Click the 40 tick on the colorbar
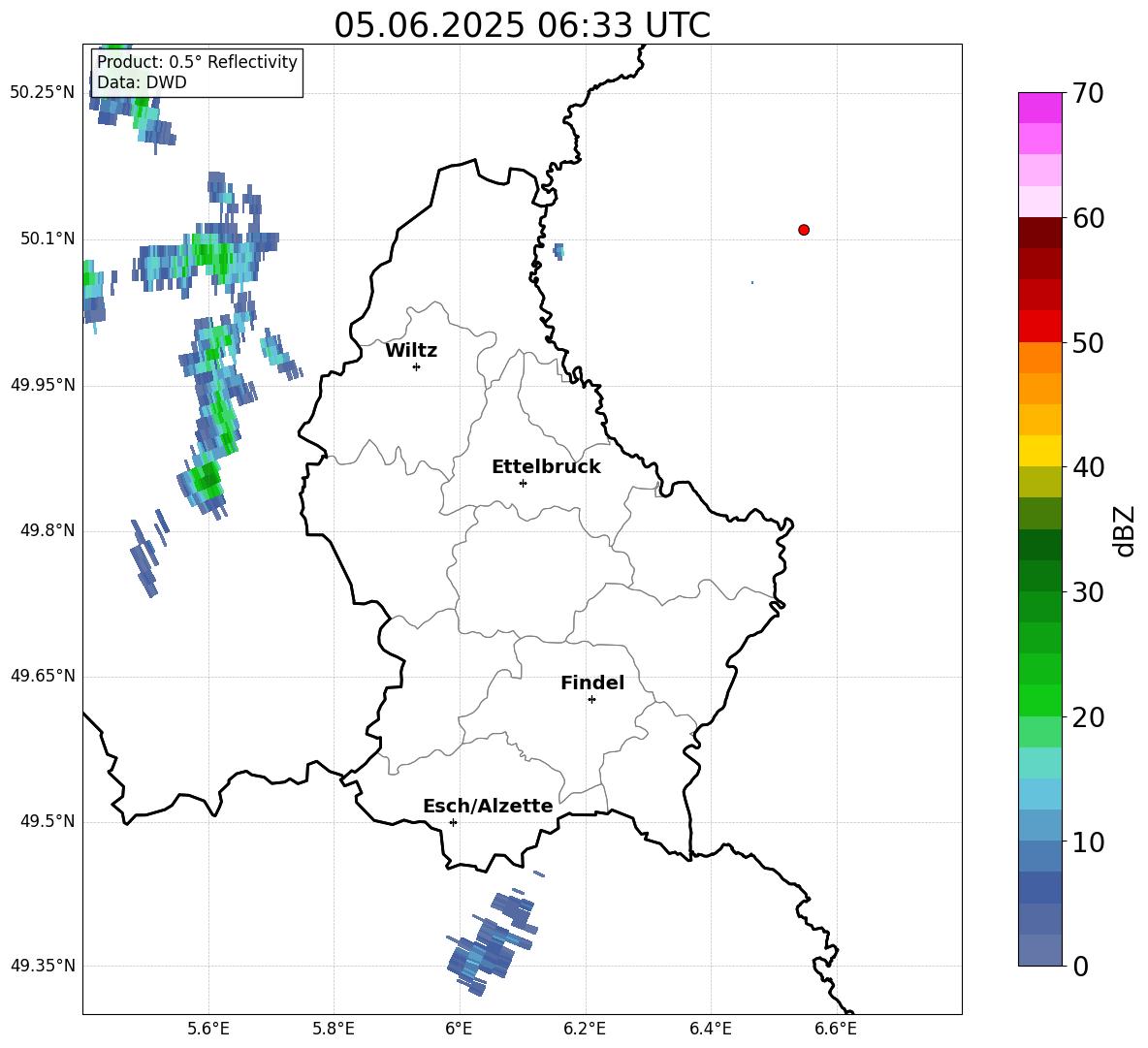This screenshot has height=1048, width=1148. (1088, 467)
